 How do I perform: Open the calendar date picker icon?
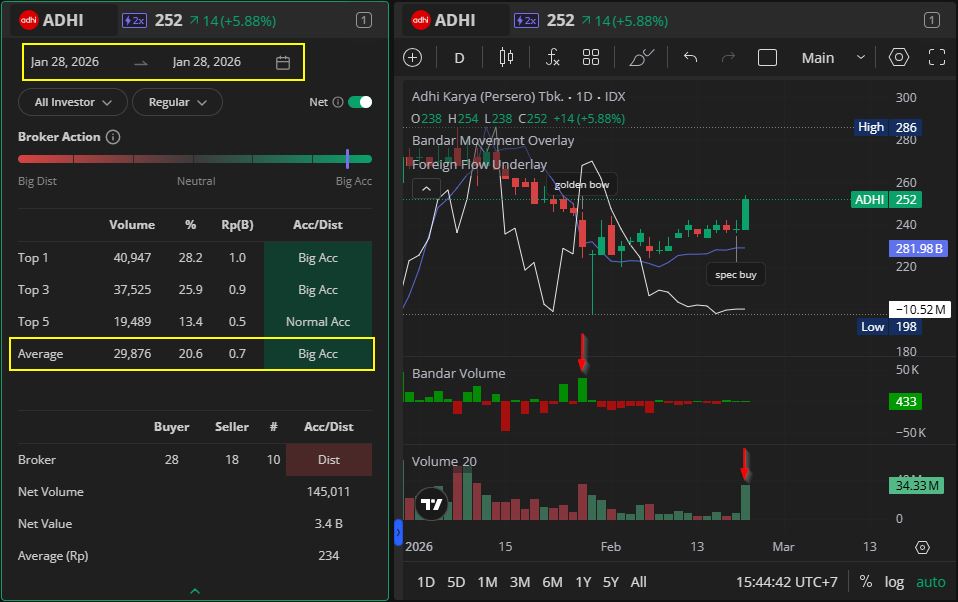(x=282, y=62)
